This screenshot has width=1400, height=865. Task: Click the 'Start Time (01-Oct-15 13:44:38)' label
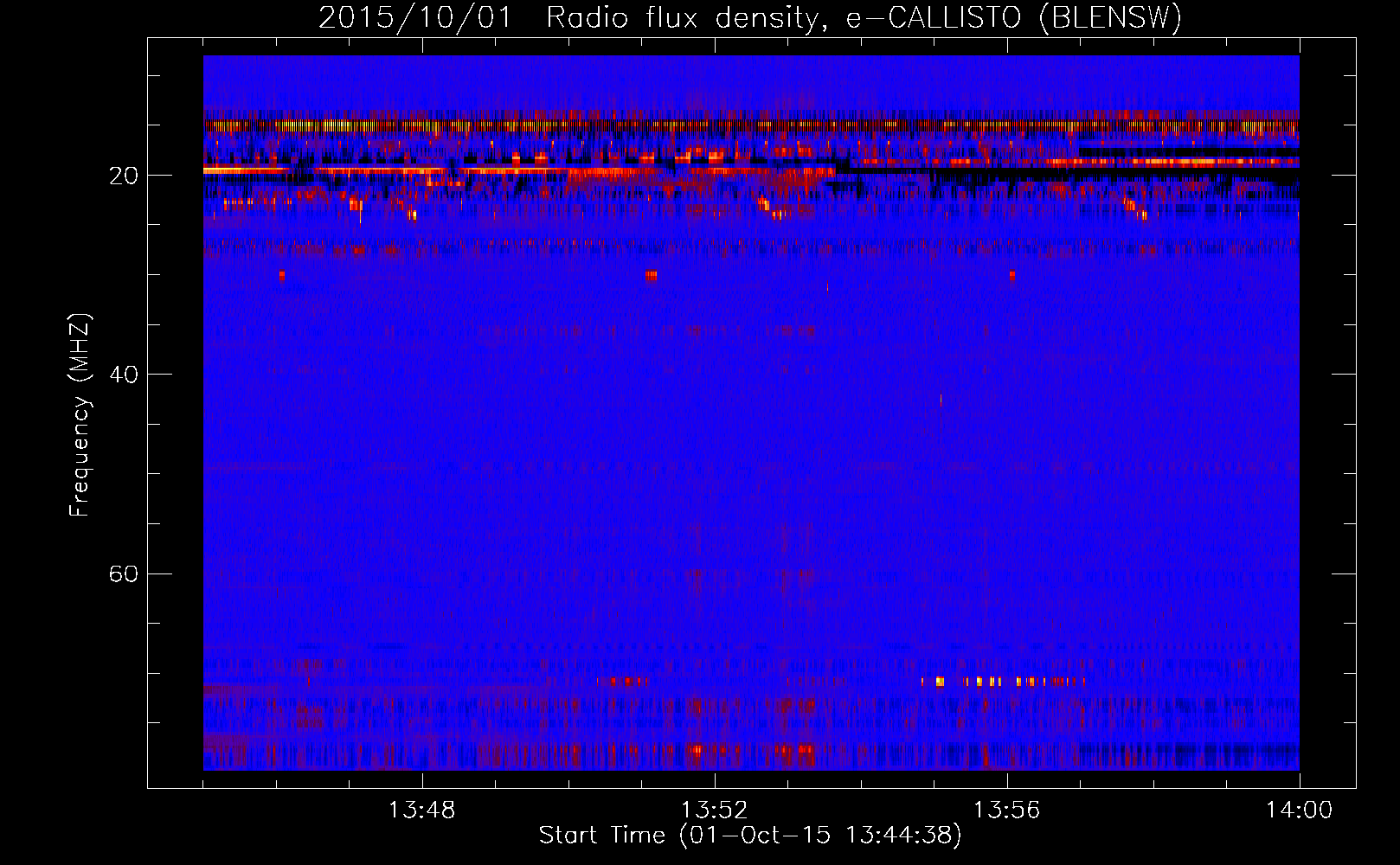click(750, 836)
